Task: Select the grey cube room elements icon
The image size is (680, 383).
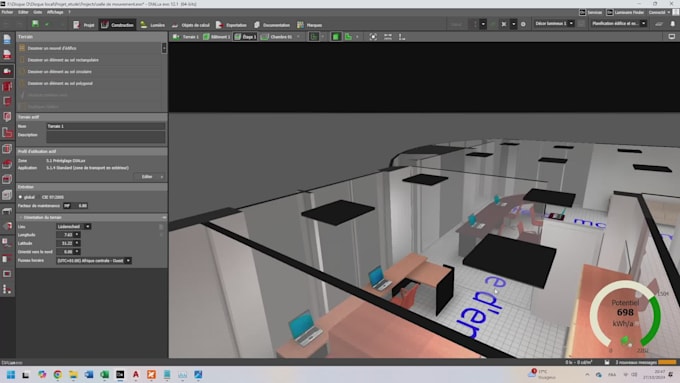Action: click(x=7, y=195)
